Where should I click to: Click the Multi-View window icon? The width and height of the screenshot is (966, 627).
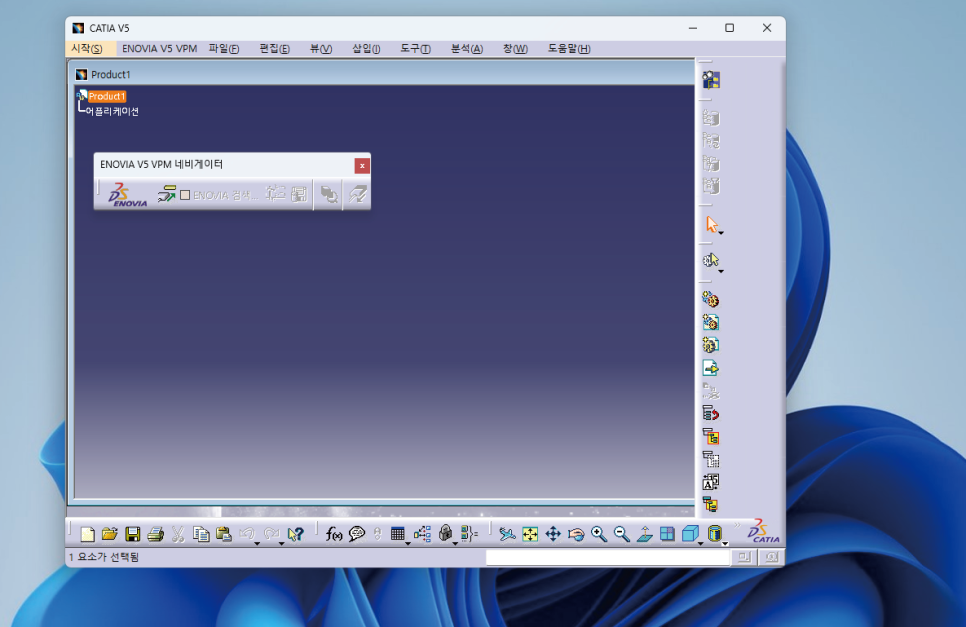[667, 534]
